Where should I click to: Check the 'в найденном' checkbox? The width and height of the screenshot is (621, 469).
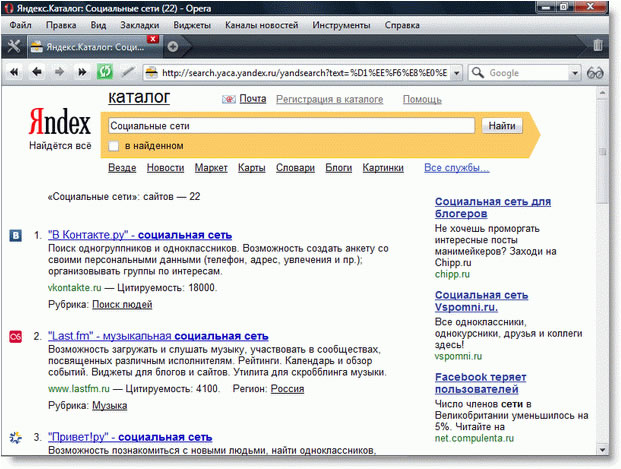point(114,146)
